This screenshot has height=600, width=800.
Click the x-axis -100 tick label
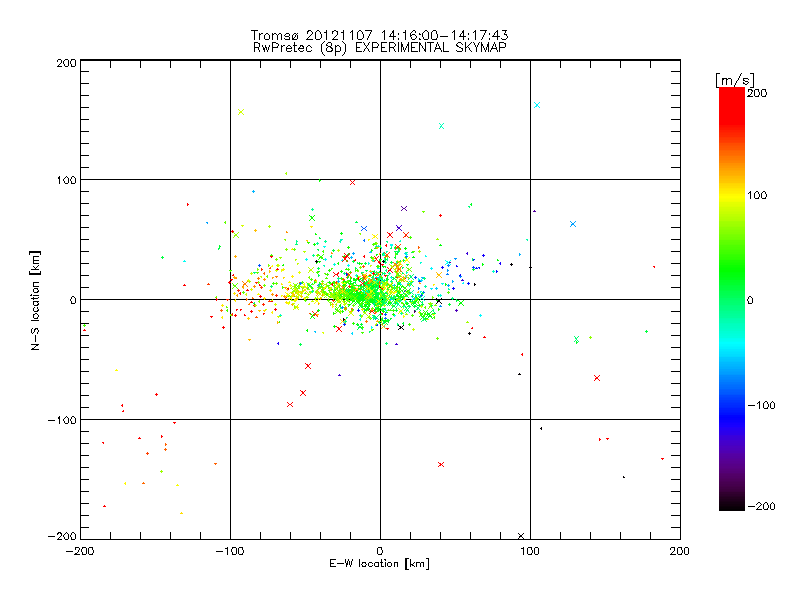pos(230,550)
